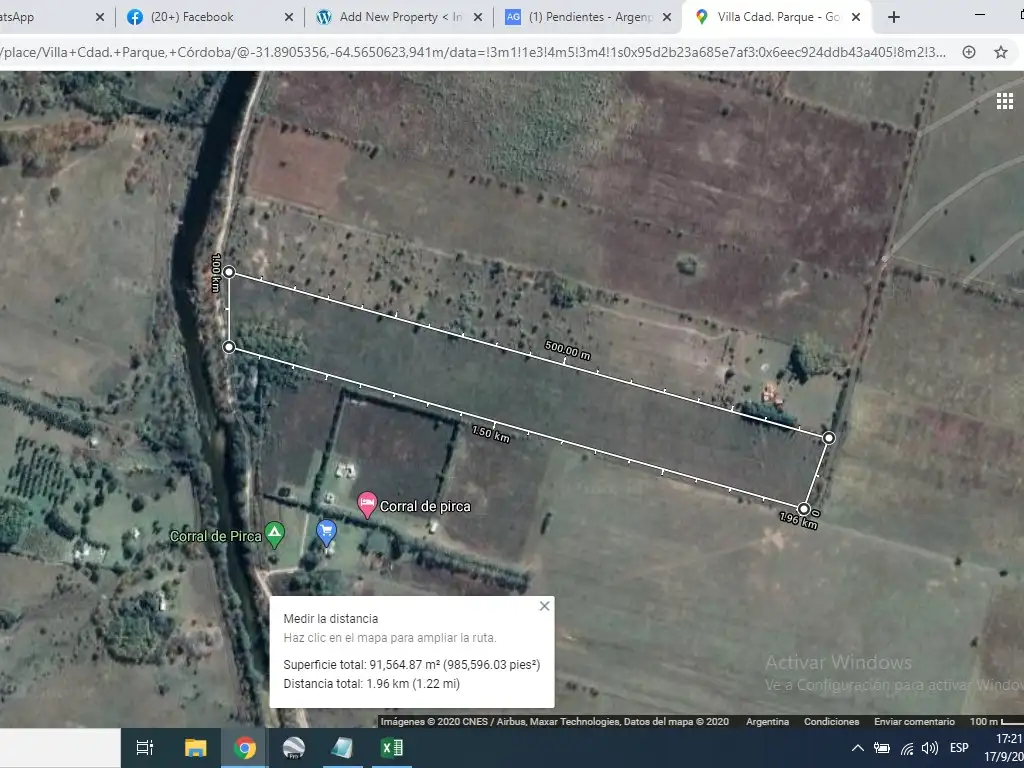Open File Explorer from the taskbar
This screenshot has height=768, width=1024.
click(196, 748)
